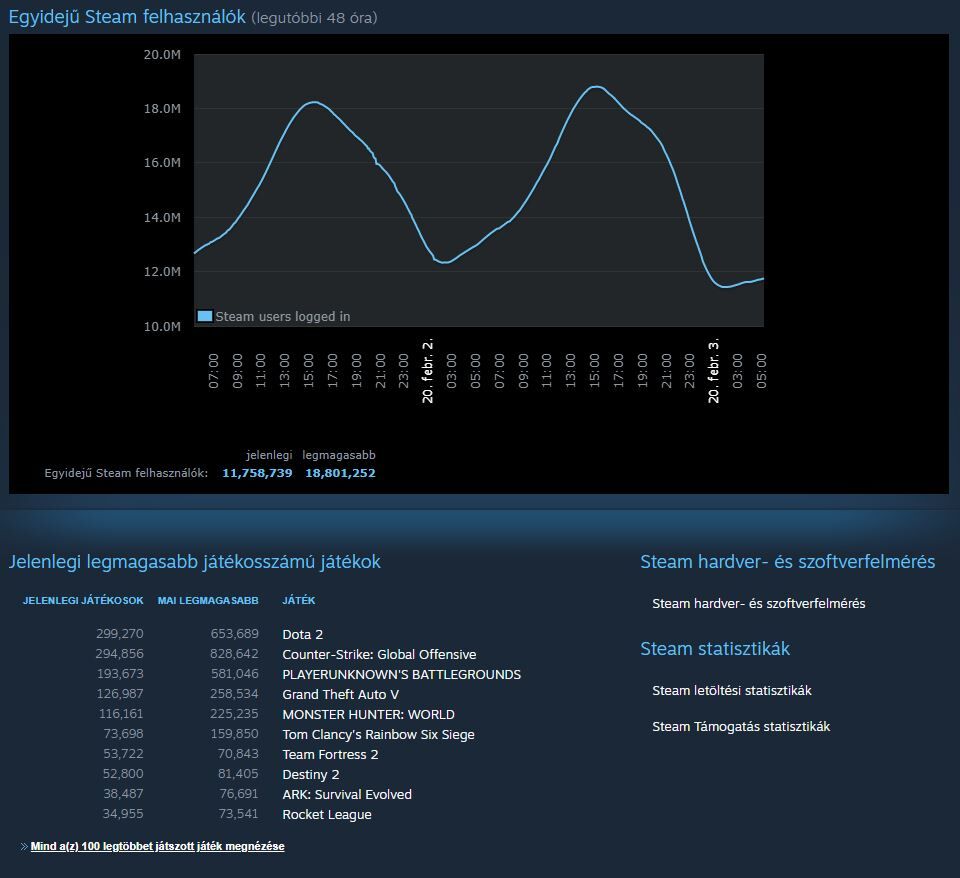
Task: Open the Rocket League entry
Action: click(x=327, y=815)
